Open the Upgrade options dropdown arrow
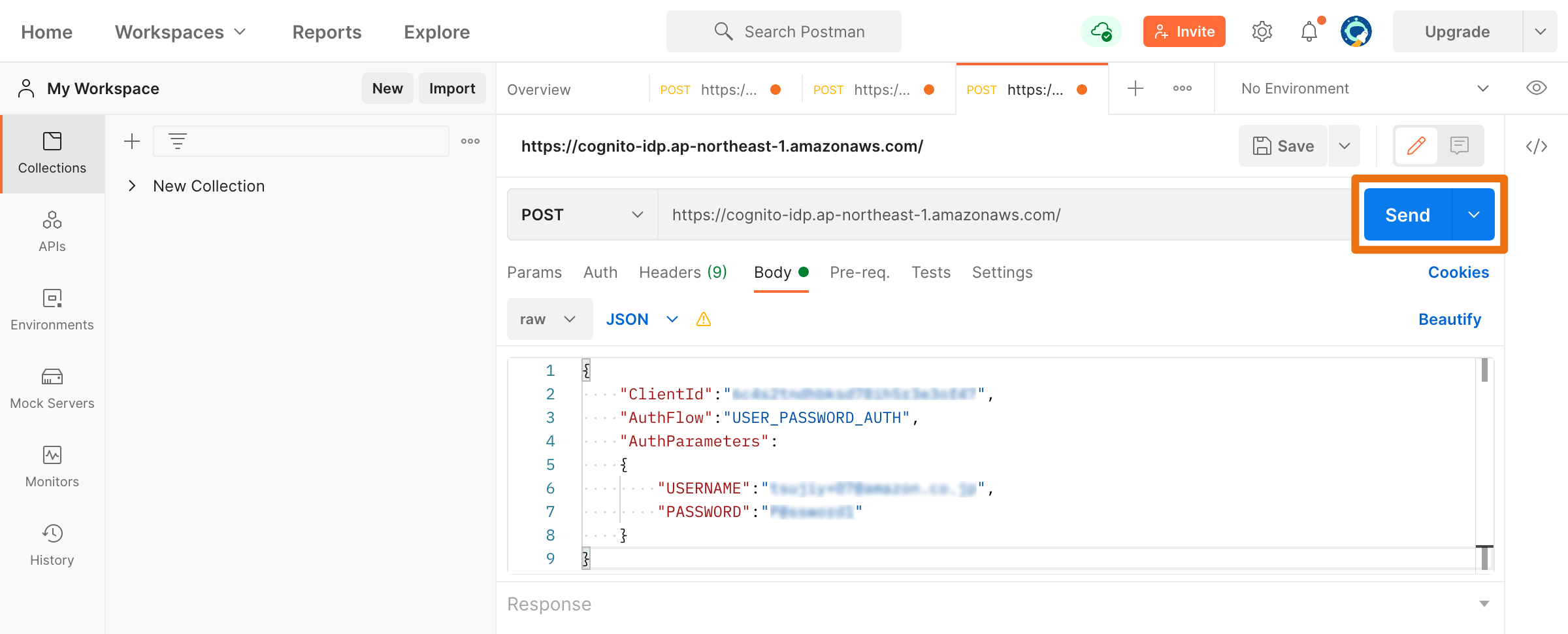This screenshot has height=634, width=1568. pyautogui.click(x=1541, y=31)
